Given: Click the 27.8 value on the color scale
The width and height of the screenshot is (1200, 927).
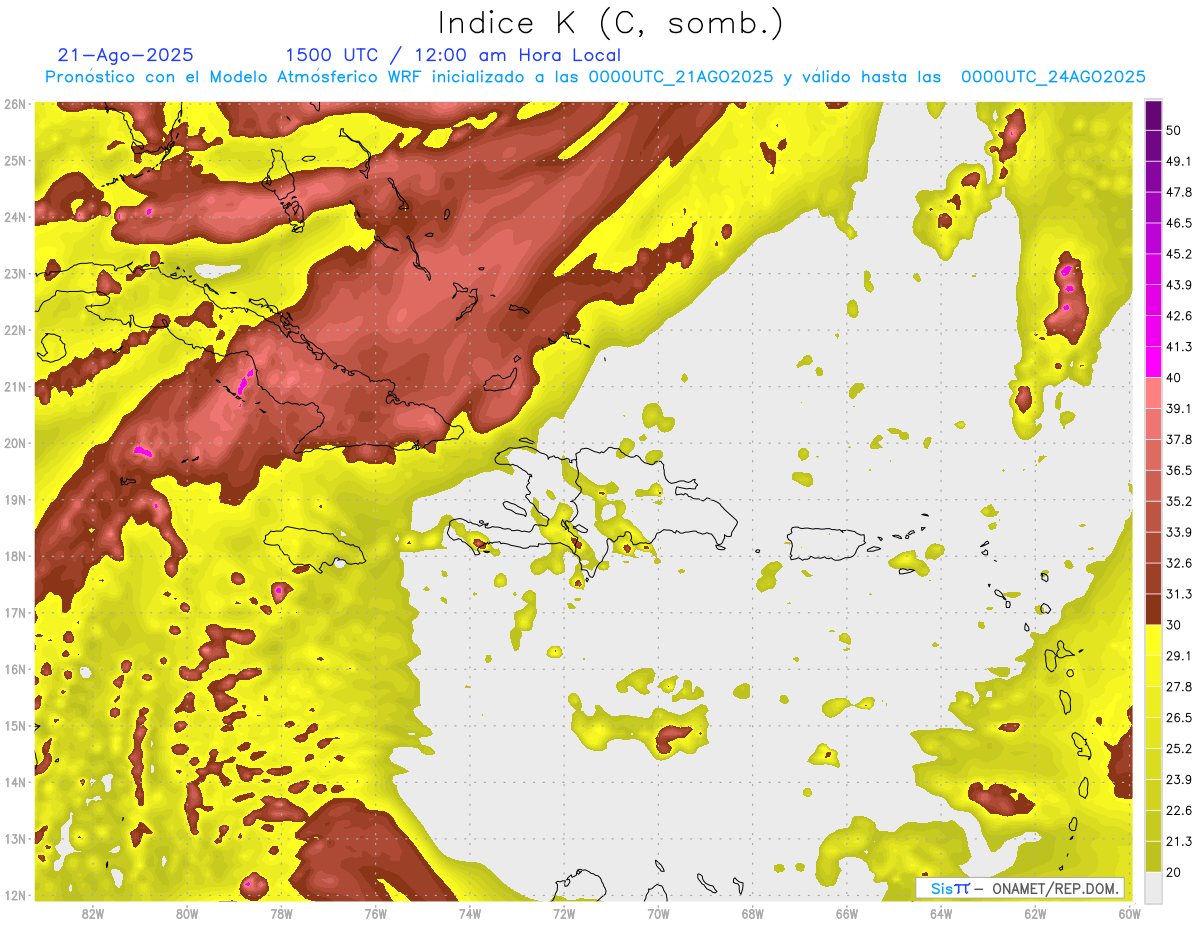Looking at the screenshot, I should tap(1178, 686).
